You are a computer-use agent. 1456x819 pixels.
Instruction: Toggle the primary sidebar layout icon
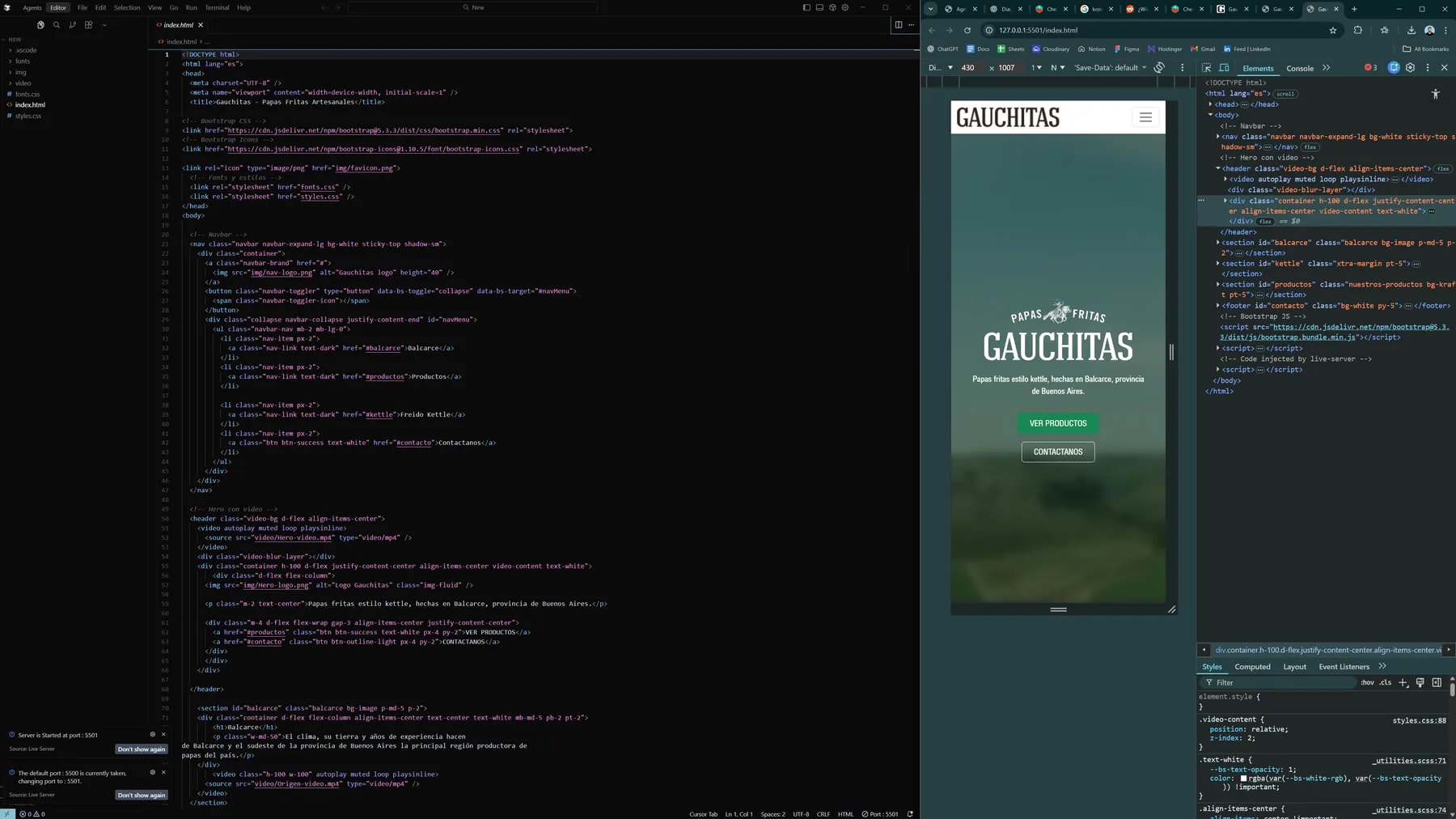pos(806,7)
